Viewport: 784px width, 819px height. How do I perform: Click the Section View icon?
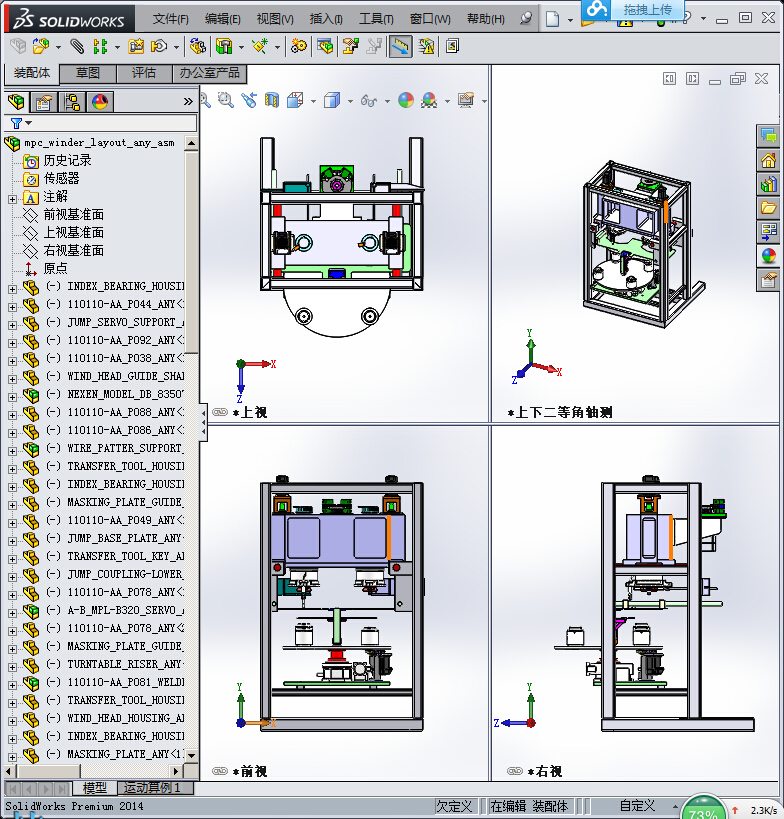(272, 100)
